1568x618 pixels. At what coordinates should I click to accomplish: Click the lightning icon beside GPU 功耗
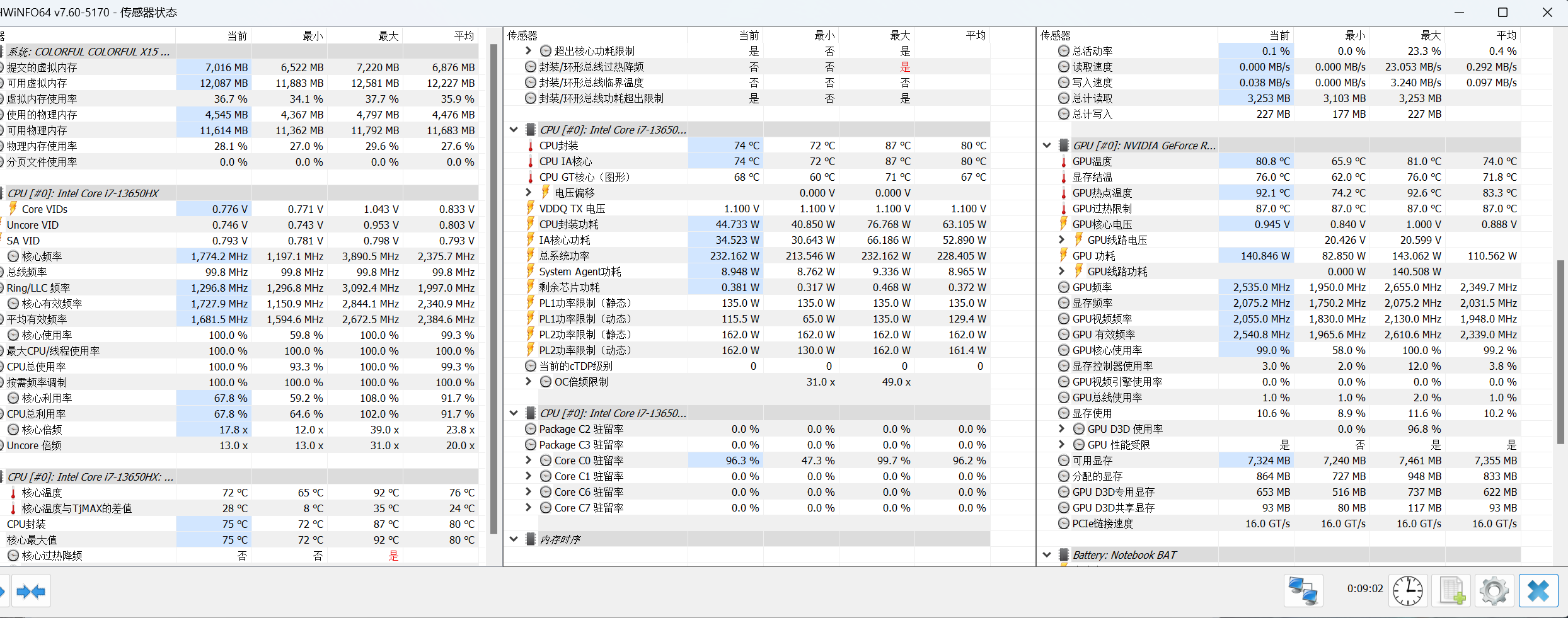click(1064, 256)
